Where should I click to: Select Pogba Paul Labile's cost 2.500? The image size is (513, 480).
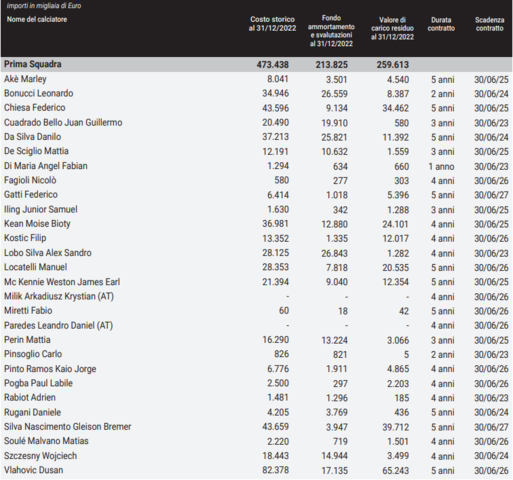(278, 383)
